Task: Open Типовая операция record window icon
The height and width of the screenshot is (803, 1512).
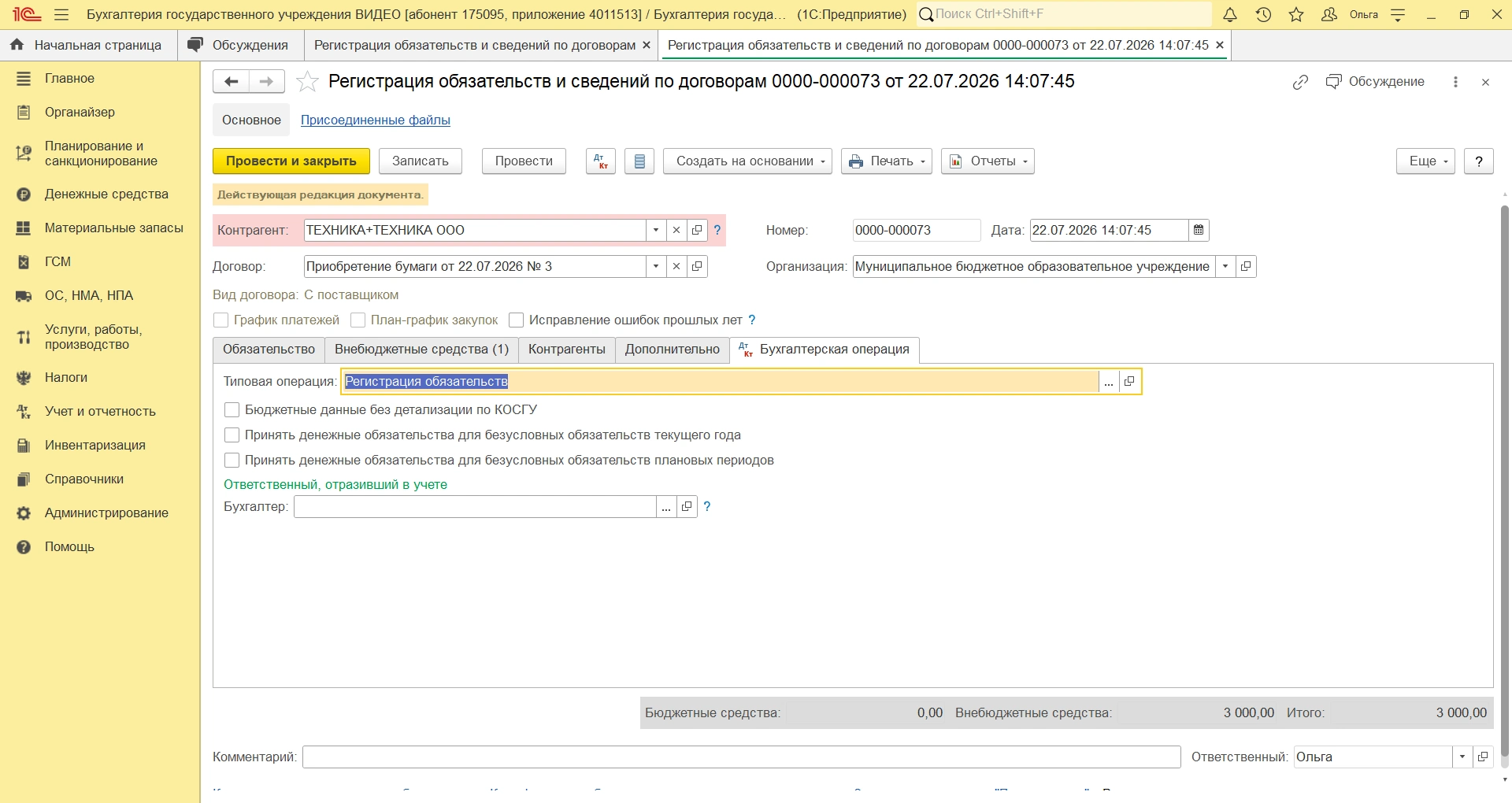Action: [x=1129, y=382]
